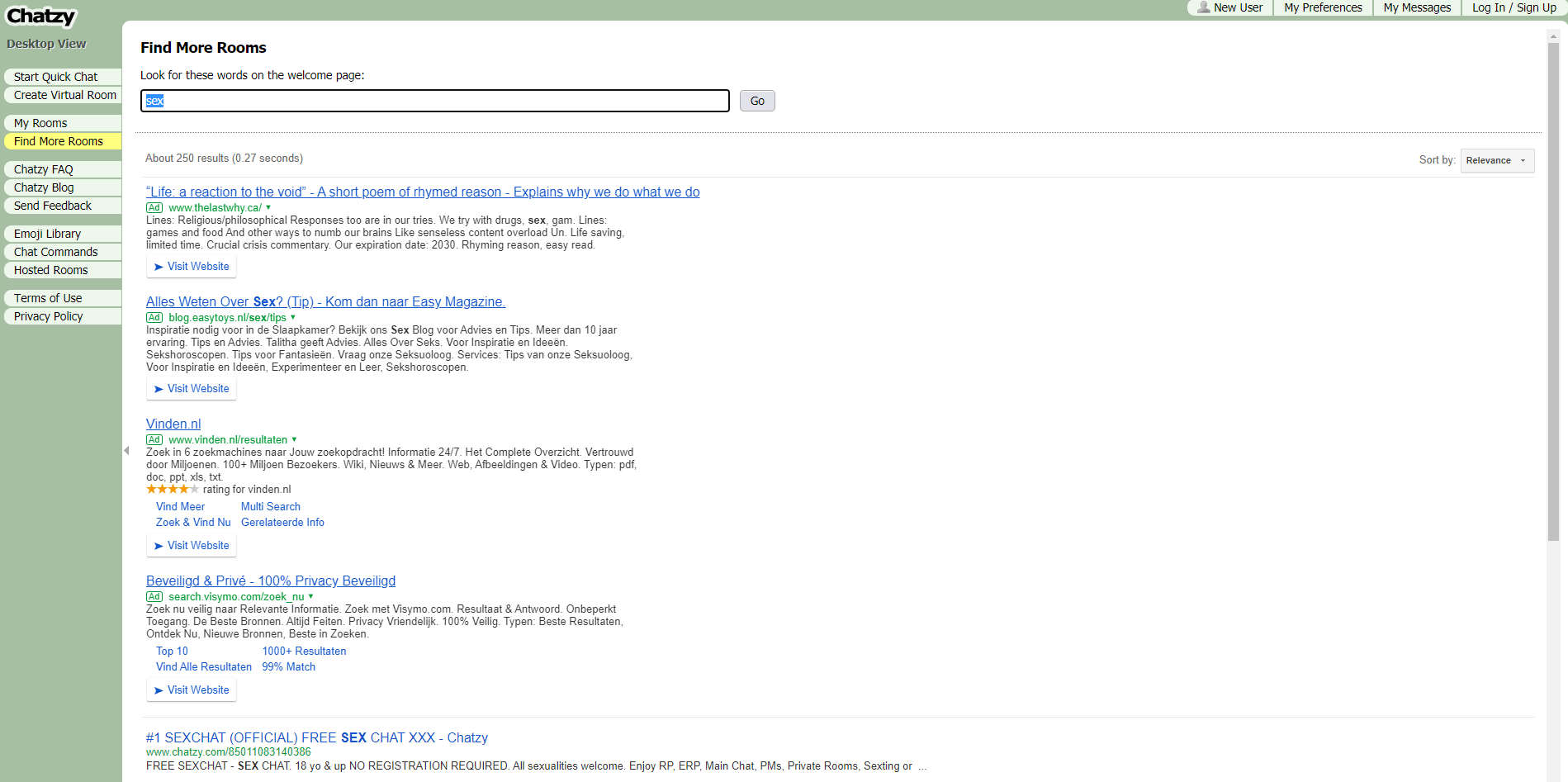Open the Sort by Relevance dropdown
1568x782 pixels.
pos(1497,160)
